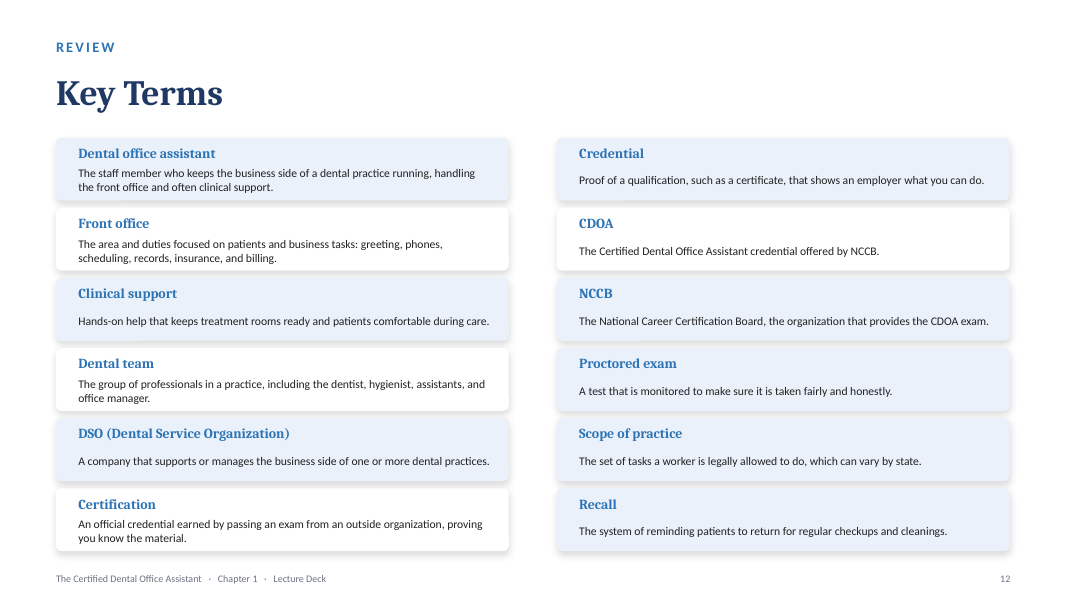The width and height of the screenshot is (1067, 600).
Task: Click the Dental office assistant term heading
Action: (x=146, y=154)
